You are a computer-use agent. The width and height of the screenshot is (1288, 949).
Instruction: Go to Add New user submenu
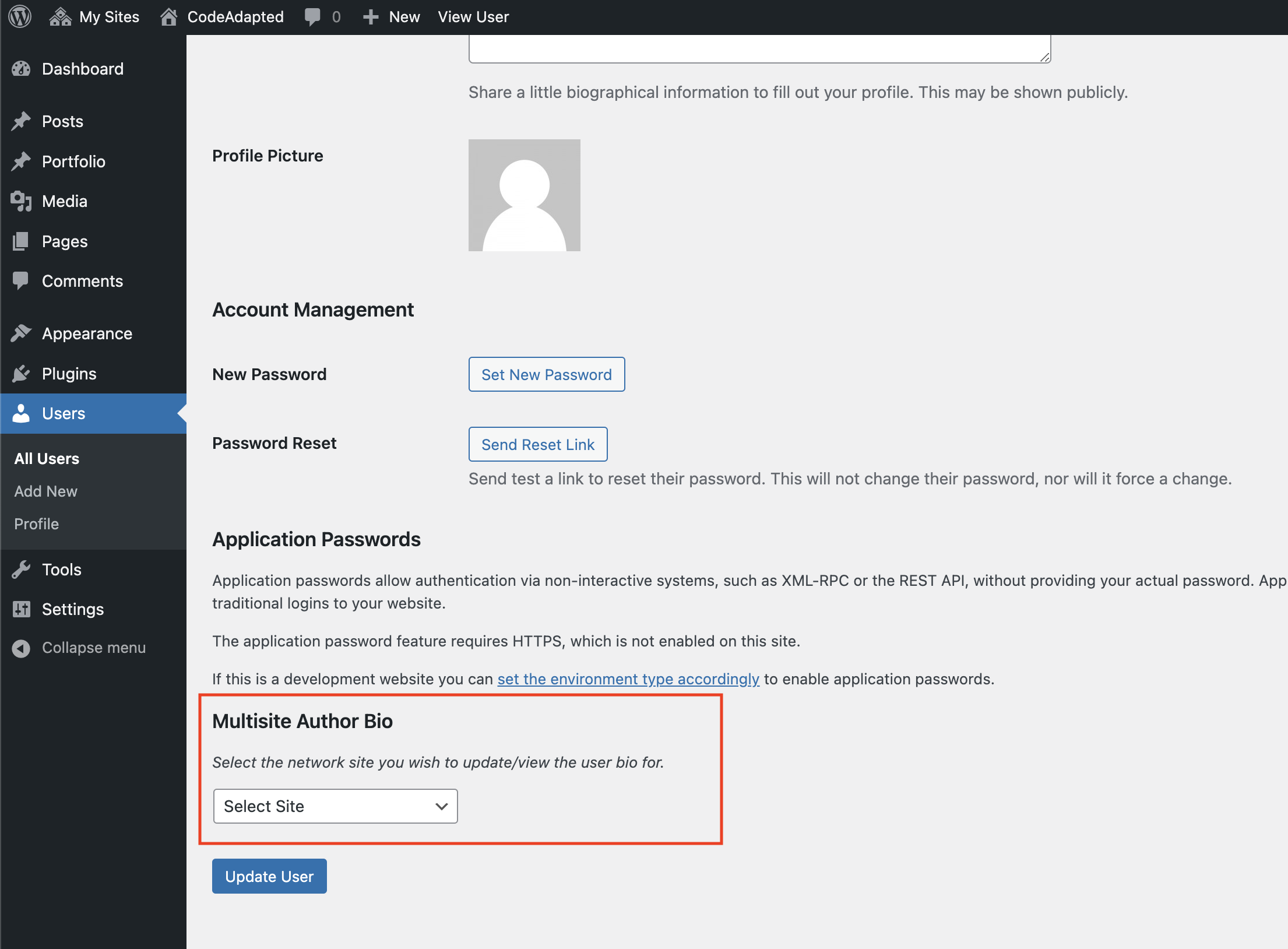(x=45, y=491)
